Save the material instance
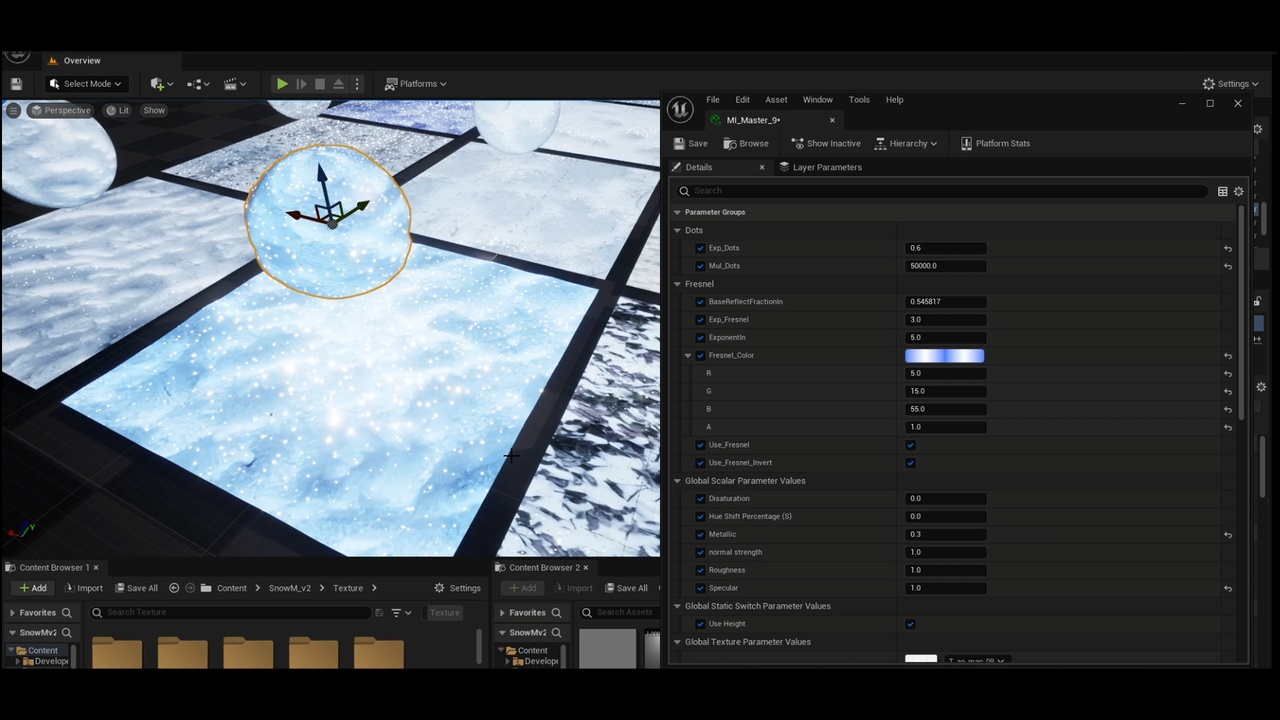This screenshot has width=1280, height=720. (x=690, y=143)
